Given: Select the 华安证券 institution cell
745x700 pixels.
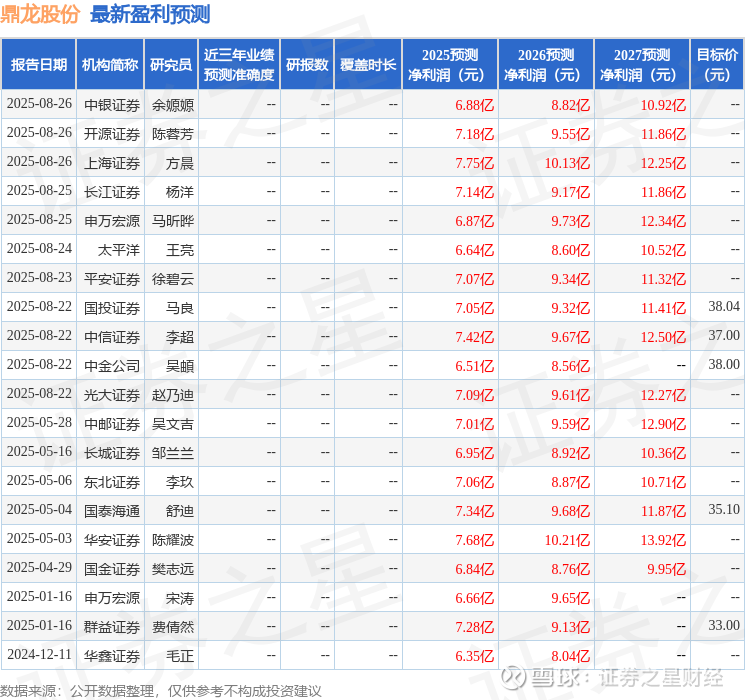Looking at the screenshot, I should coord(112,540).
